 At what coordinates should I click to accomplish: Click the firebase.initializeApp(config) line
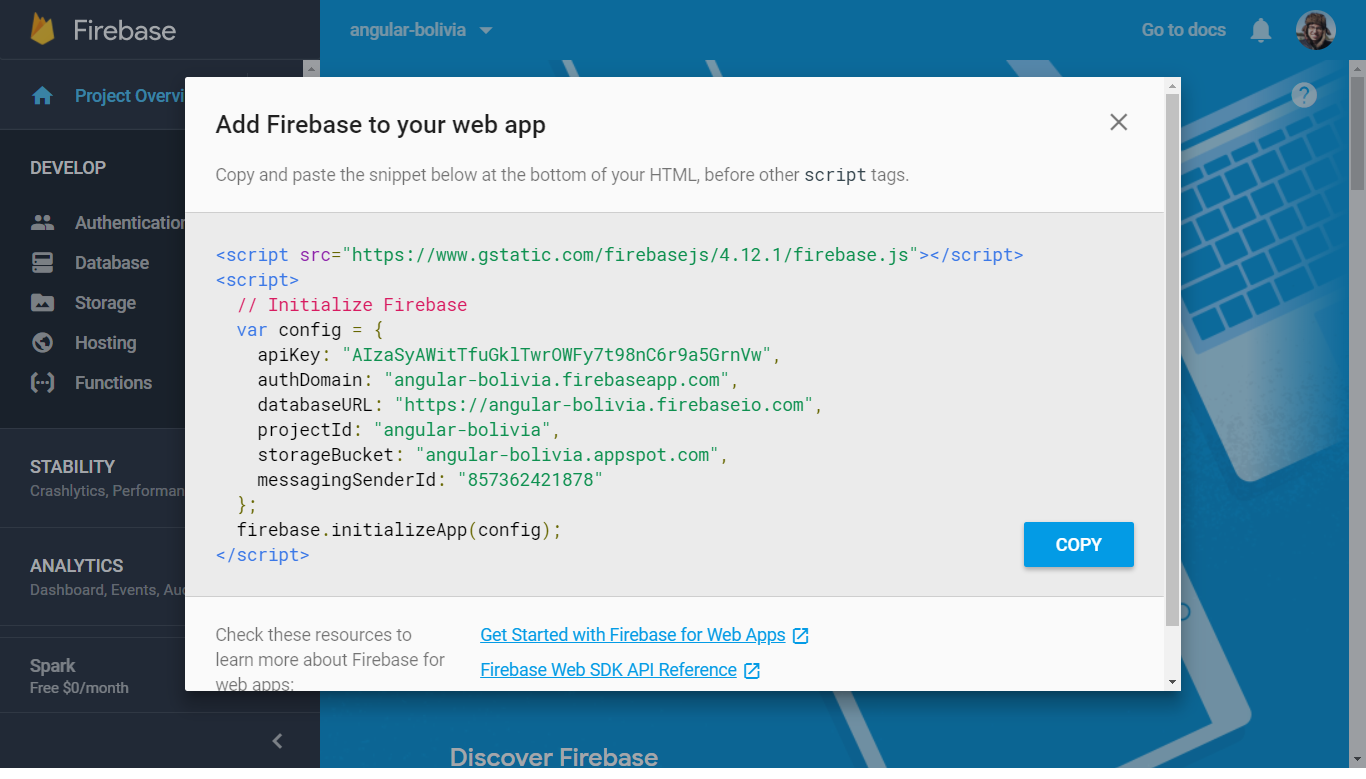(399, 530)
